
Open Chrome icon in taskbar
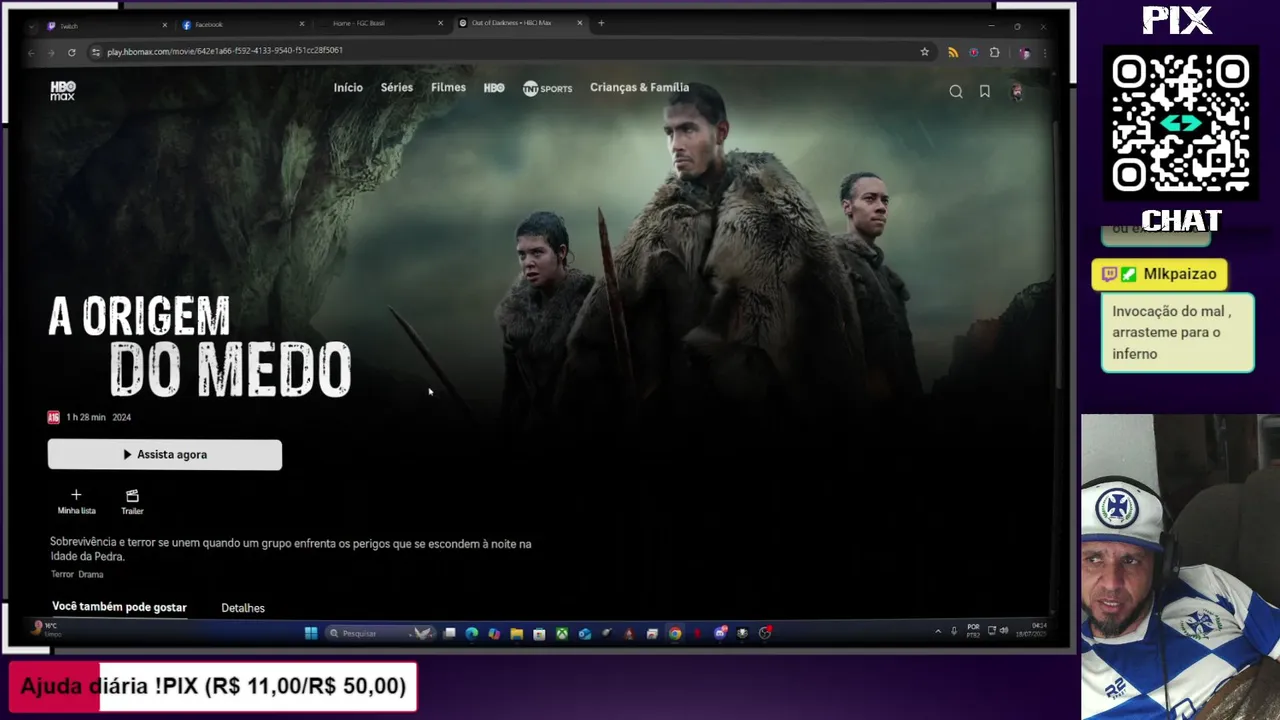pyautogui.click(x=675, y=633)
